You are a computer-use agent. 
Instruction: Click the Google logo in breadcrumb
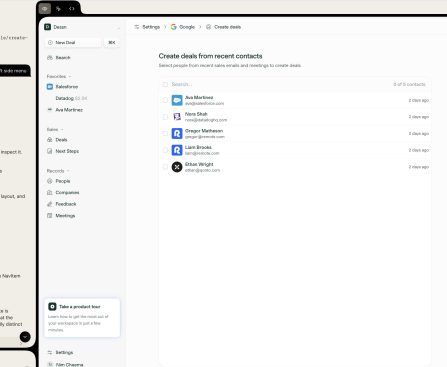click(173, 27)
